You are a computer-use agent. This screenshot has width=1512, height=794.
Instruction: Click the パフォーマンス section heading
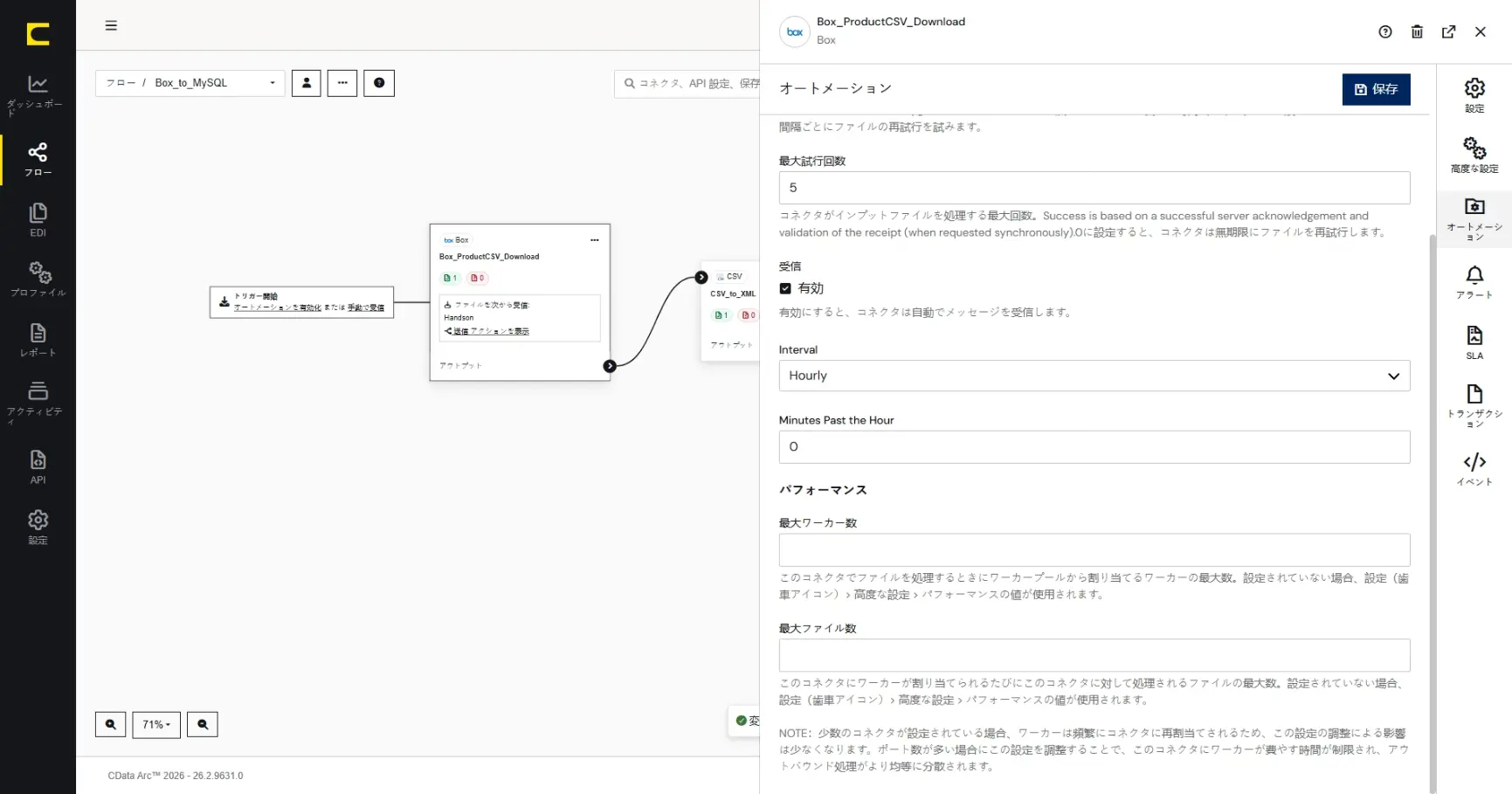823,490
